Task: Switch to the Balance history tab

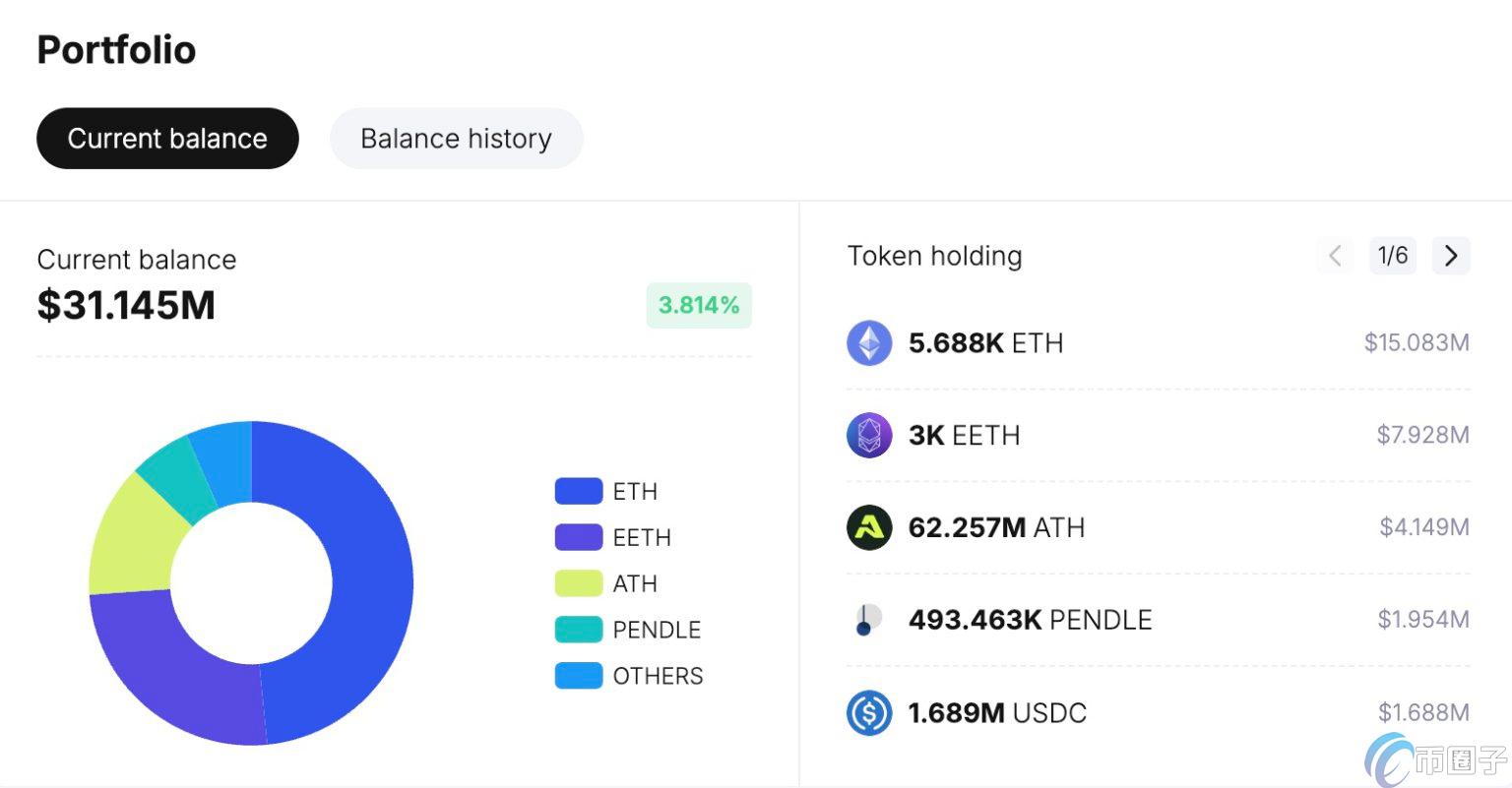Action: pos(456,139)
